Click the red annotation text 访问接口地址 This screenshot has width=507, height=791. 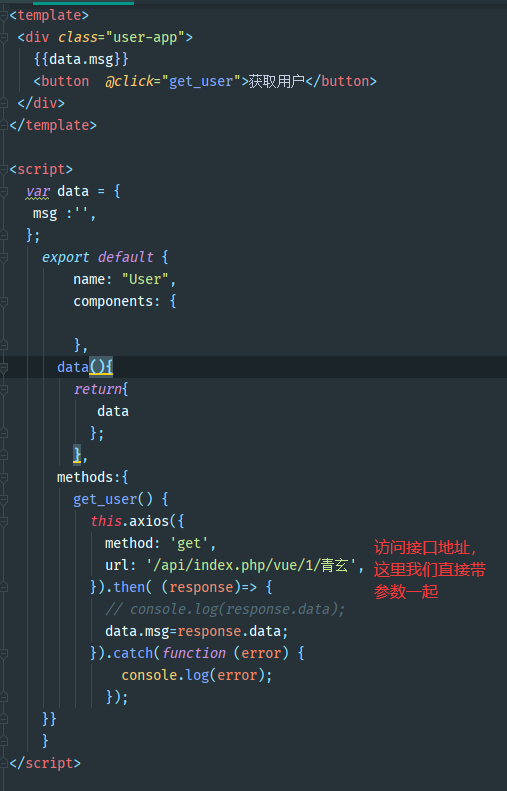click(425, 548)
